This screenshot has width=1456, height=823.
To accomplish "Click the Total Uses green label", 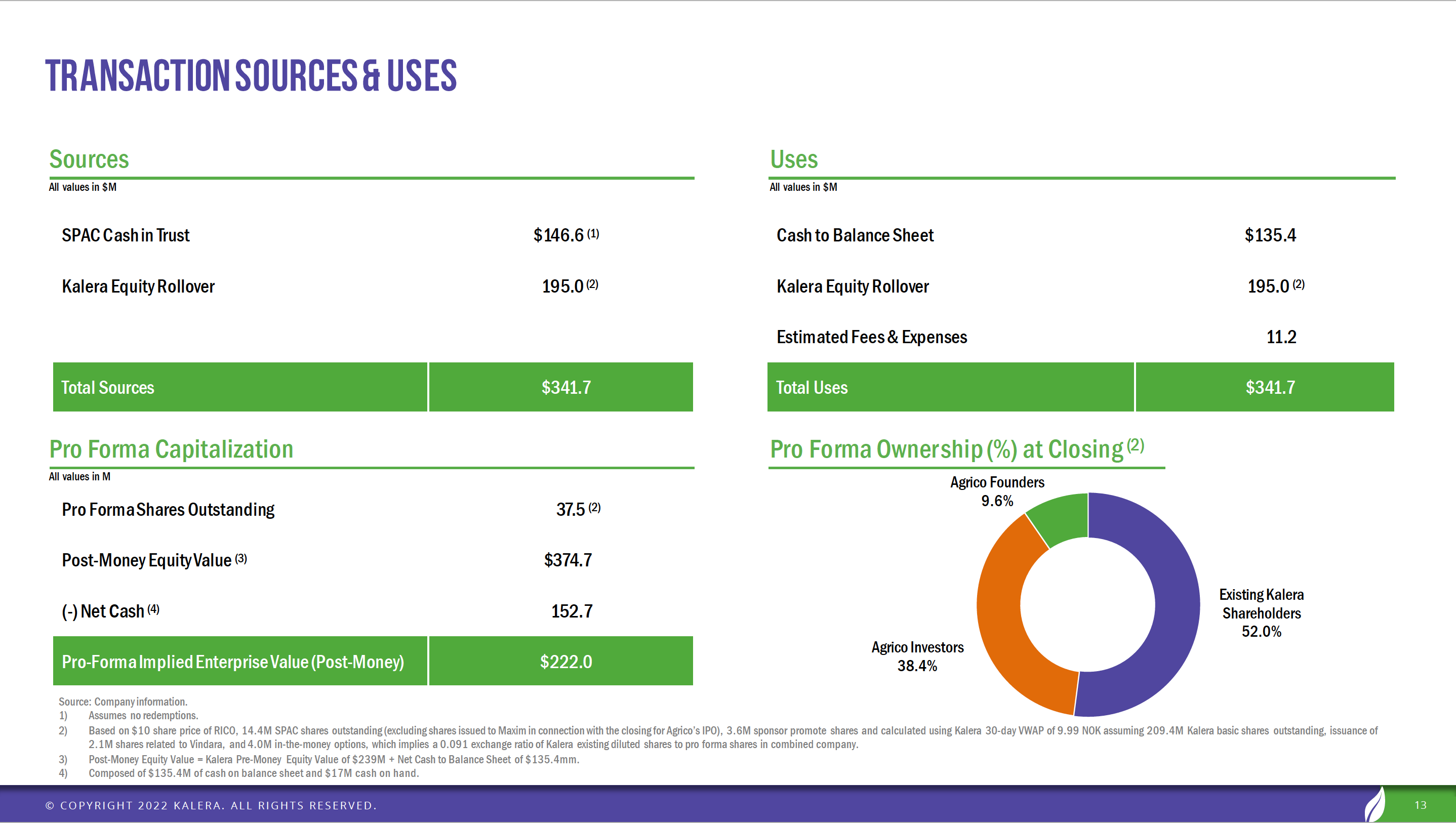I will (951, 387).
